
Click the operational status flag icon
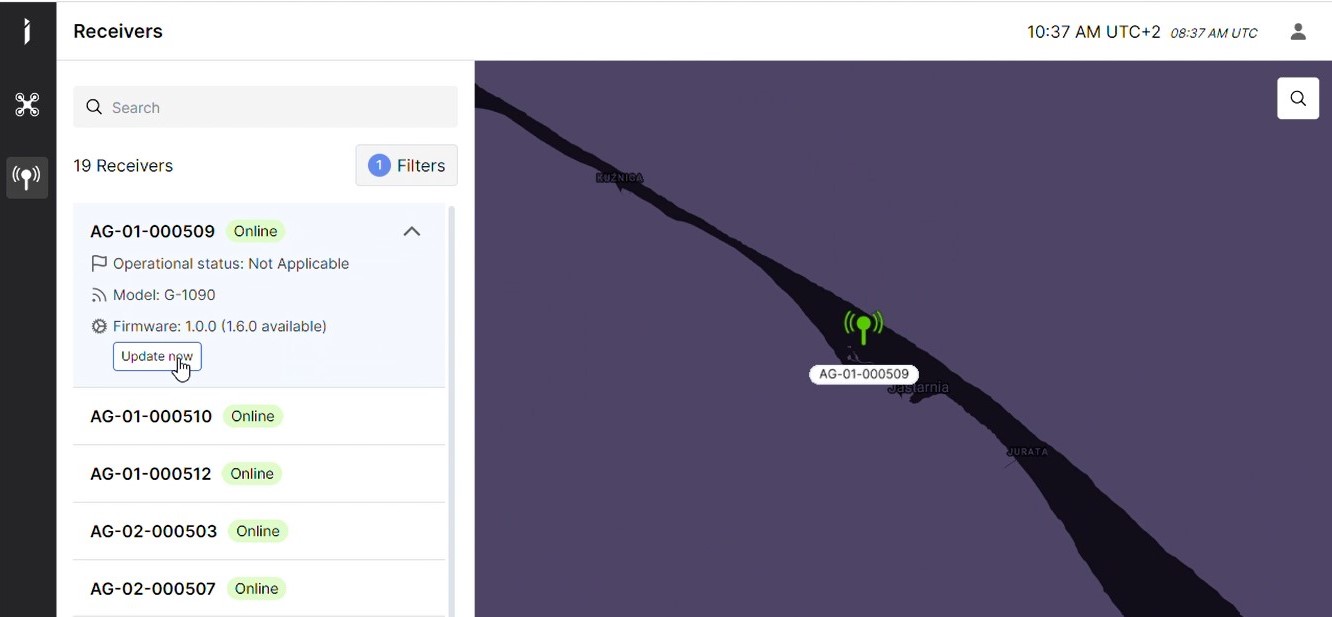pyautogui.click(x=99, y=263)
